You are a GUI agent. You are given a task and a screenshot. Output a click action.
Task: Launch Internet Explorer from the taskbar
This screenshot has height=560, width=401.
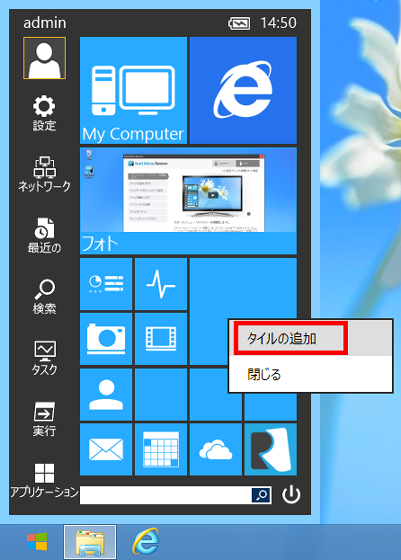(146, 541)
